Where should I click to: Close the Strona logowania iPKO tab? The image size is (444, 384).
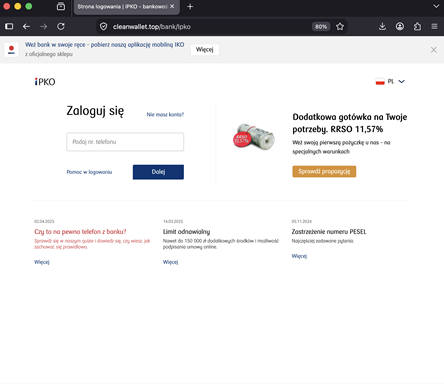point(172,6)
